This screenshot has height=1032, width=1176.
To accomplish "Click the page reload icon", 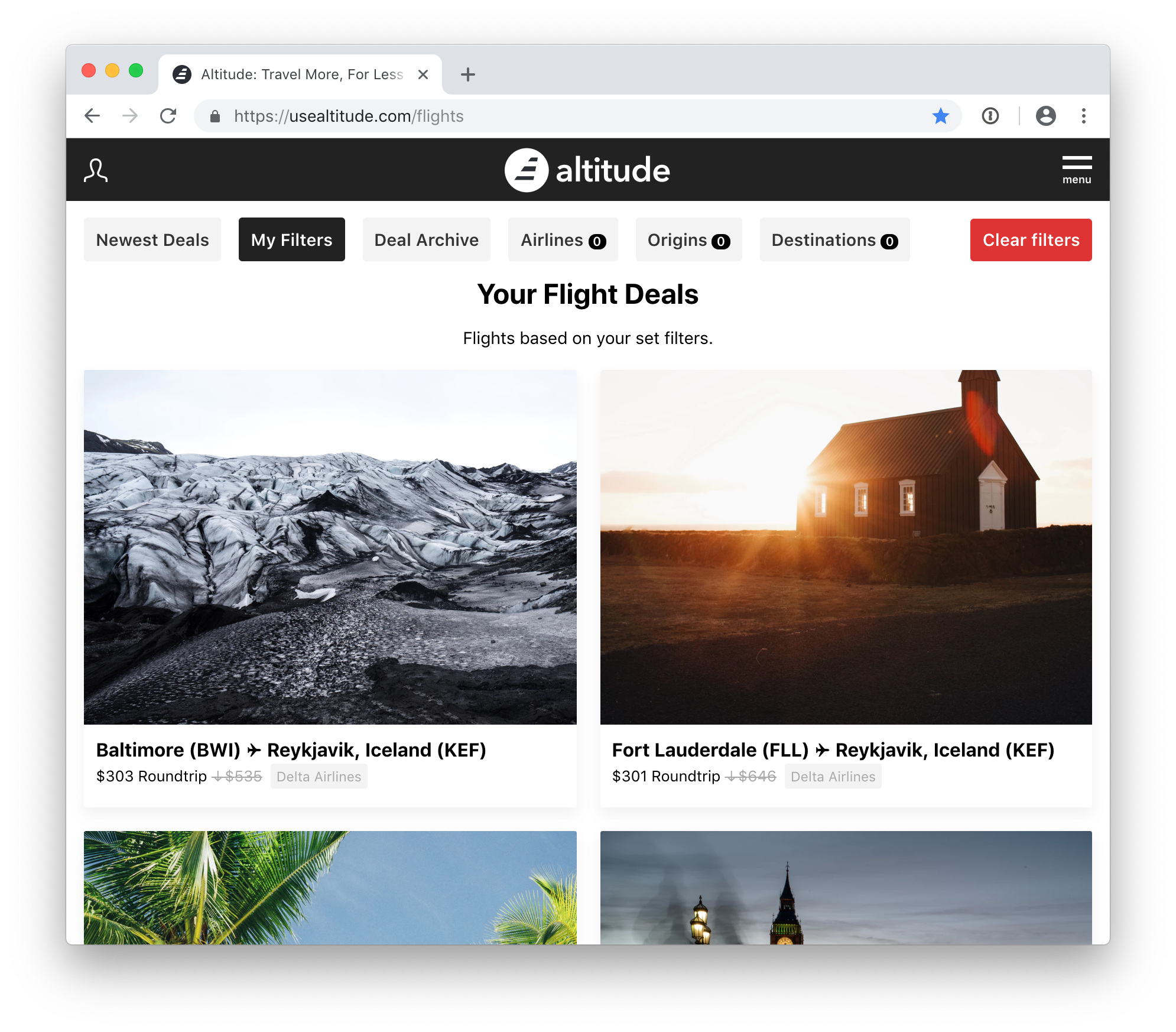I will (x=168, y=116).
